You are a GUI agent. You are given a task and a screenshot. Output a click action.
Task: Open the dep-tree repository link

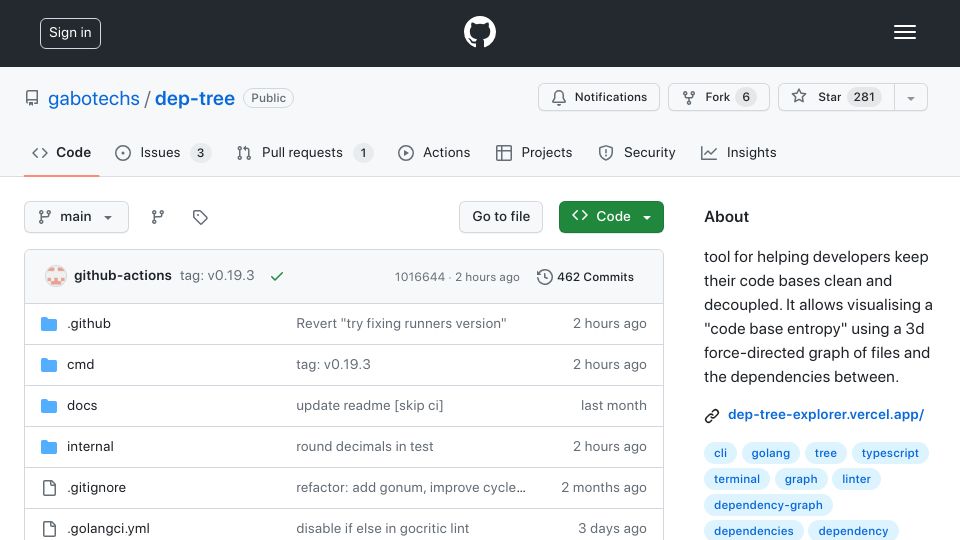(195, 98)
